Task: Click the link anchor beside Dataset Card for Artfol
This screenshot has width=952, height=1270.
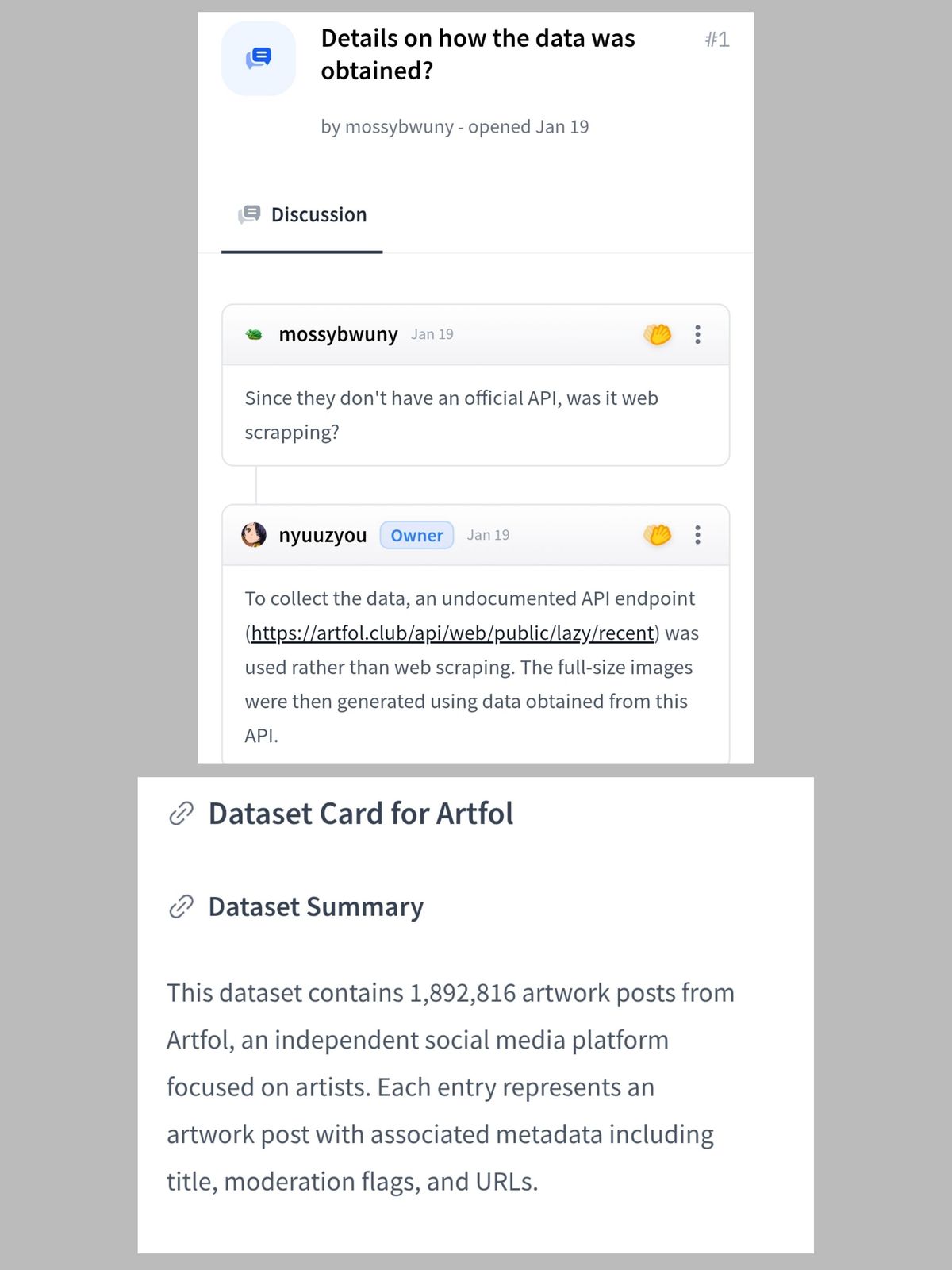Action: coord(182,814)
